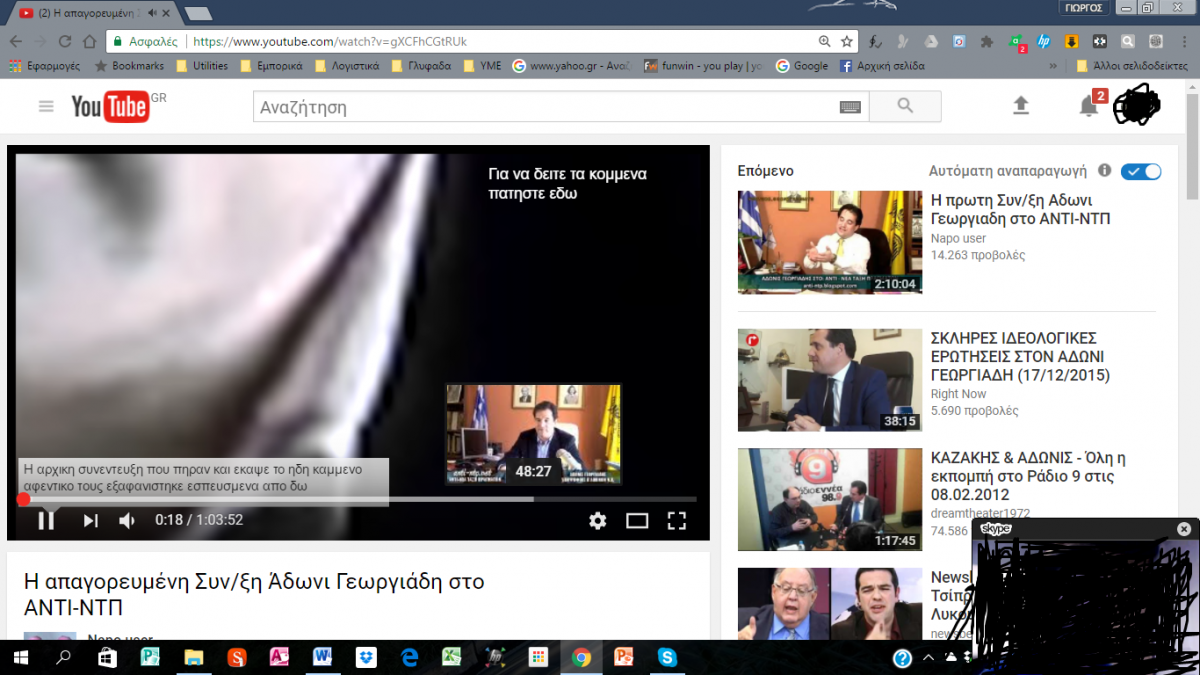Skip to next video in player

pyautogui.click(x=90, y=520)
